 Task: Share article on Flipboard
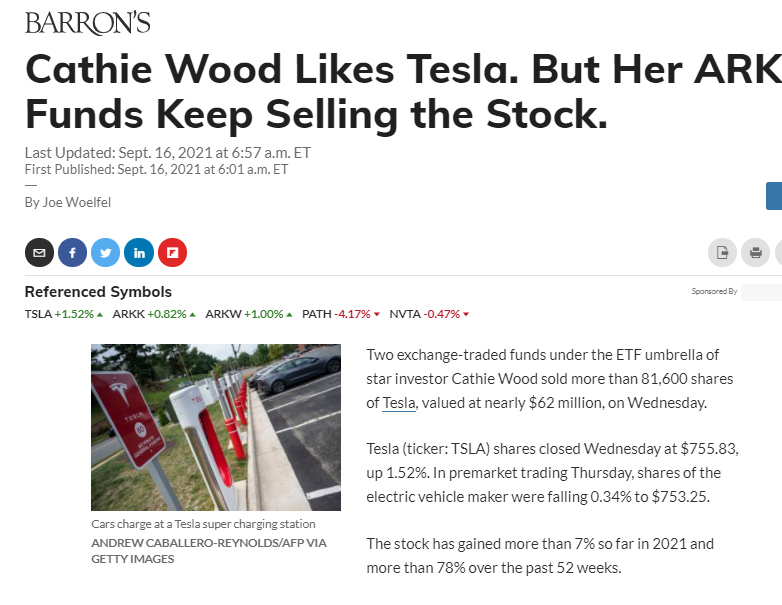172,253
